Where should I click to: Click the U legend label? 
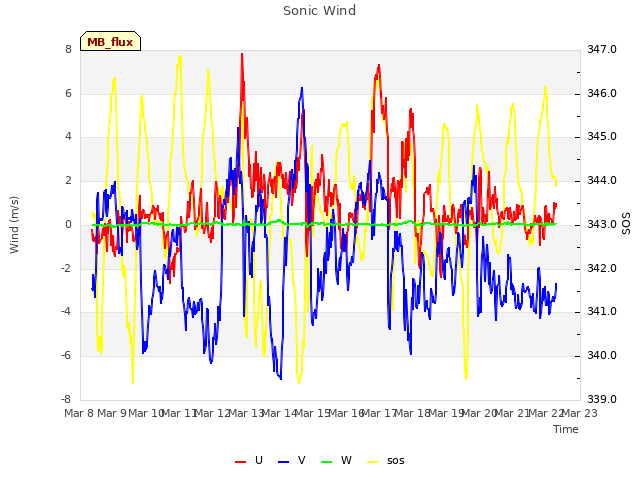pos(258,460)
